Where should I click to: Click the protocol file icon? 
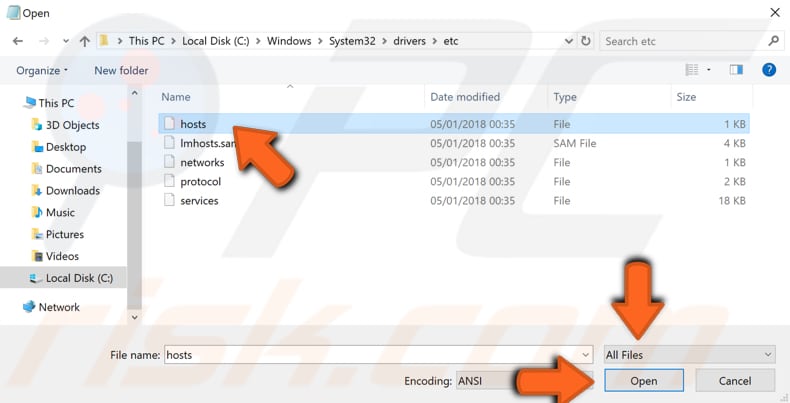coord(169,181)
